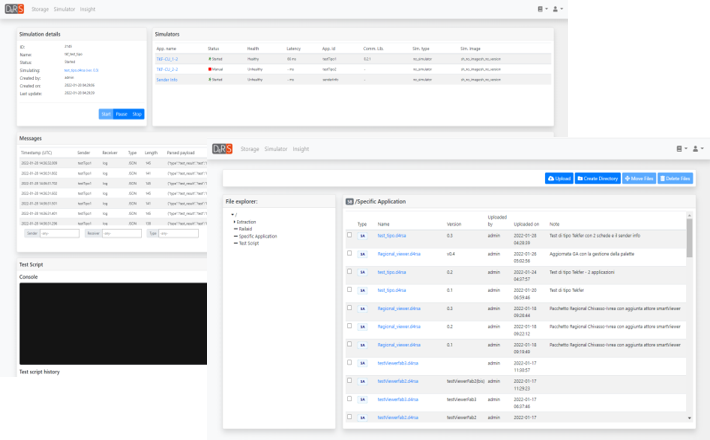Click the SA badge beside the Specific Application heading
The height and width of the screenshot is (440, 710).
tap(349, 202)
